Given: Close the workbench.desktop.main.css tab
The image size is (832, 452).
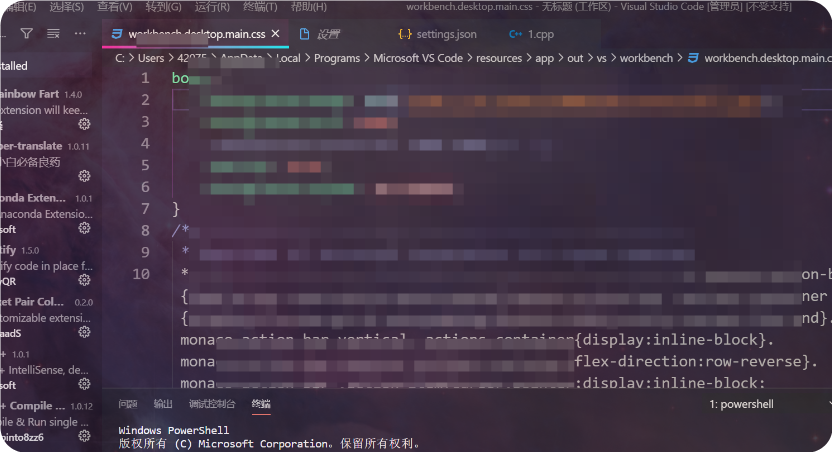Looking at the screenshot, I should click(x=276, y=34).
